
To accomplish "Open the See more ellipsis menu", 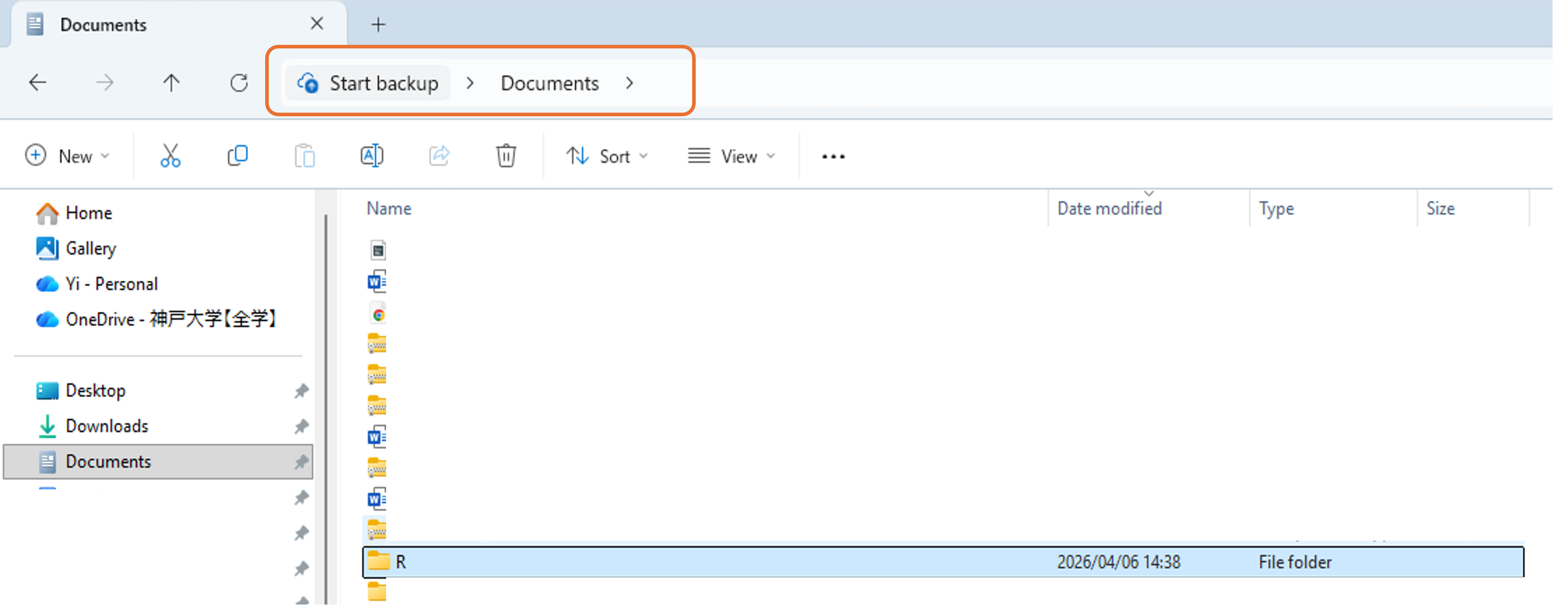I will pos(833,156).
